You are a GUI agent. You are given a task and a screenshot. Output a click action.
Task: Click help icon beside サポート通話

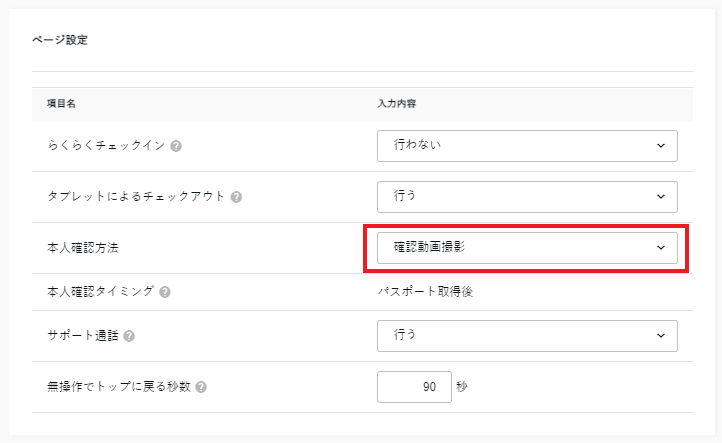pos(130,336)
